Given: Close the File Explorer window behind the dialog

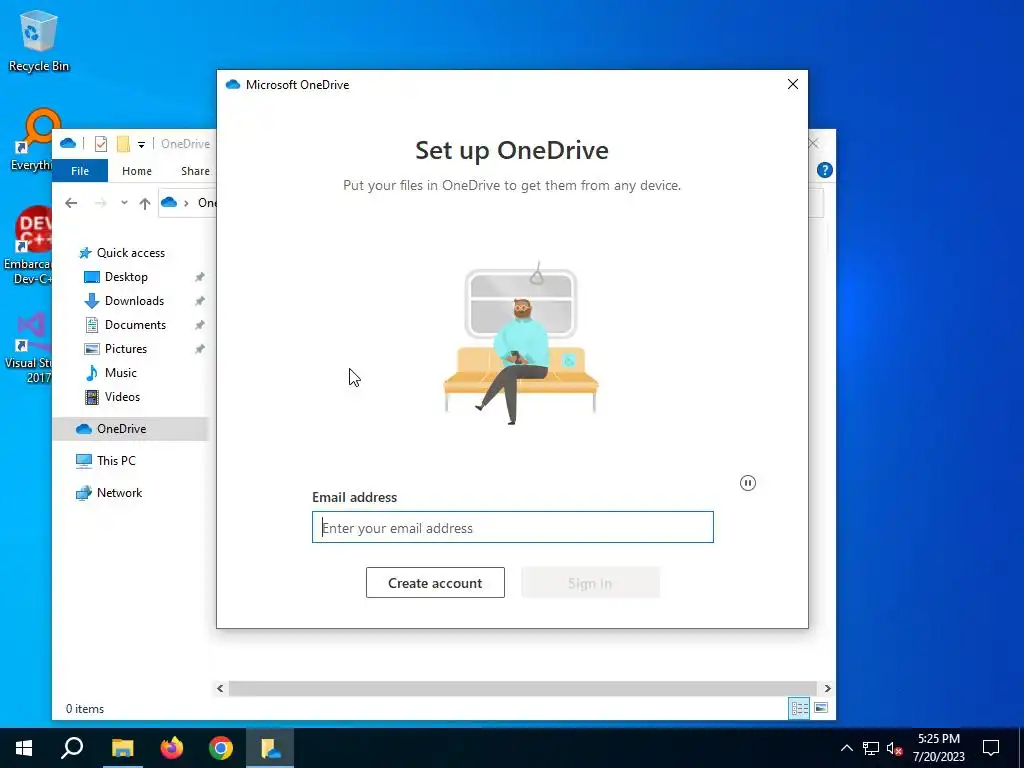Looking at the screenshot, I should click(x=814, y=143).
